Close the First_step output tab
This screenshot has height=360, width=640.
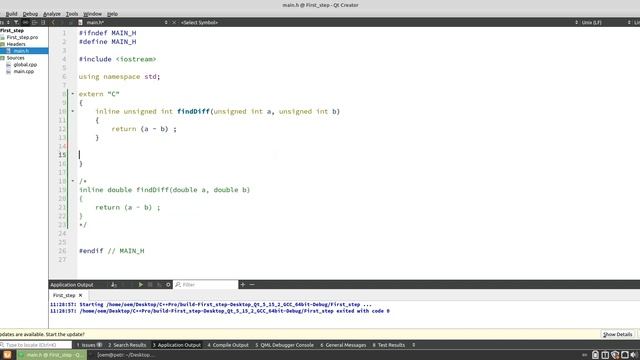(80, 295)
